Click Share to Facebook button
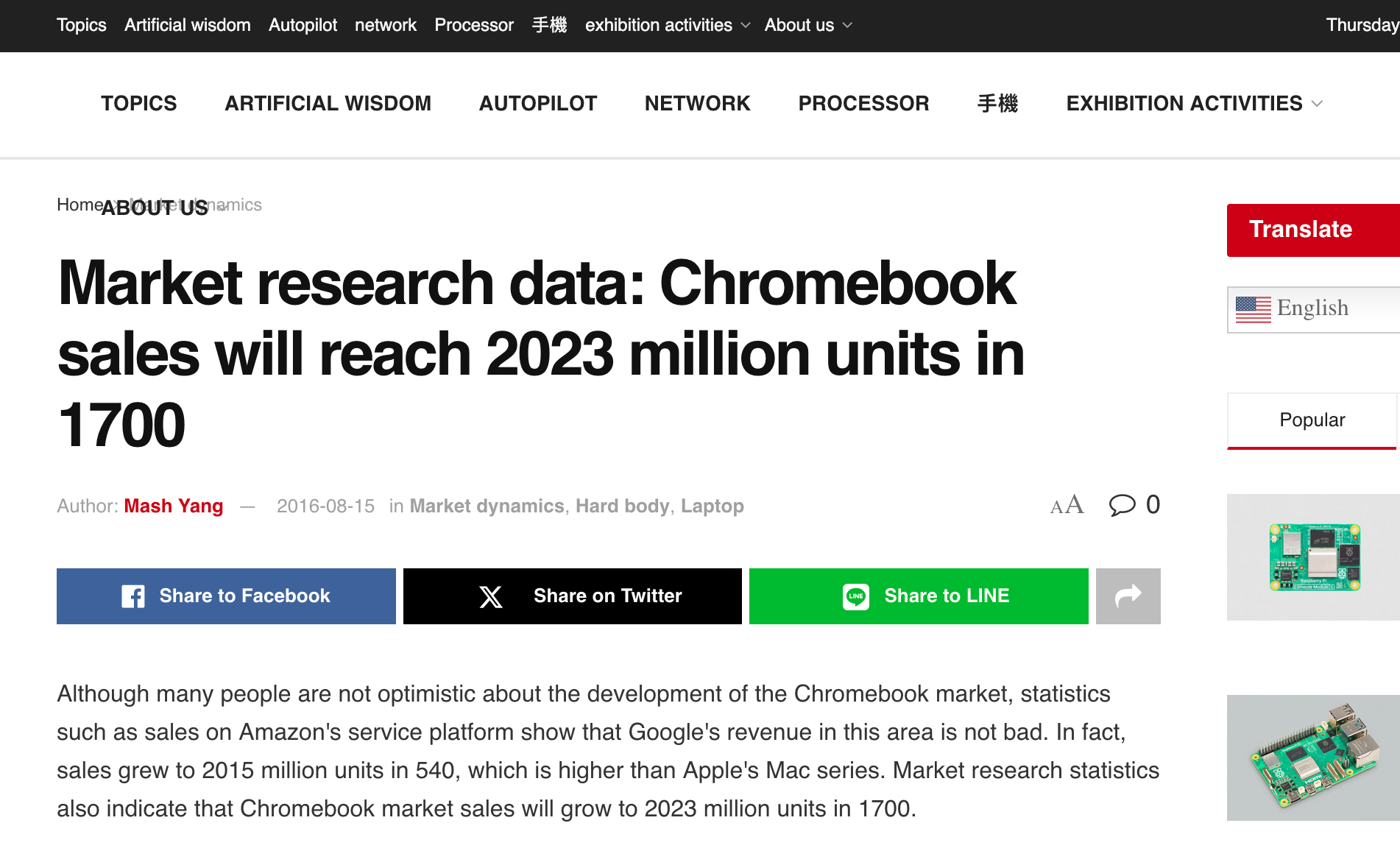Viewport: 1400px width, 851px height. tap(226, 596)
